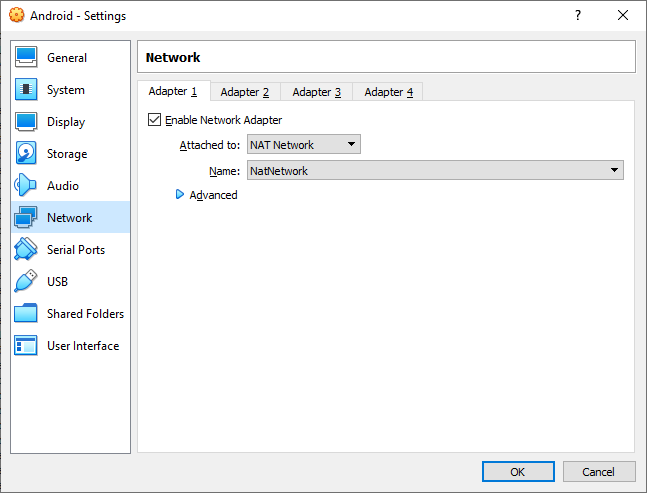Toggle the Enable Network Adapter checkbox
This screenshot has width=647, height=493.
(154, 120)
